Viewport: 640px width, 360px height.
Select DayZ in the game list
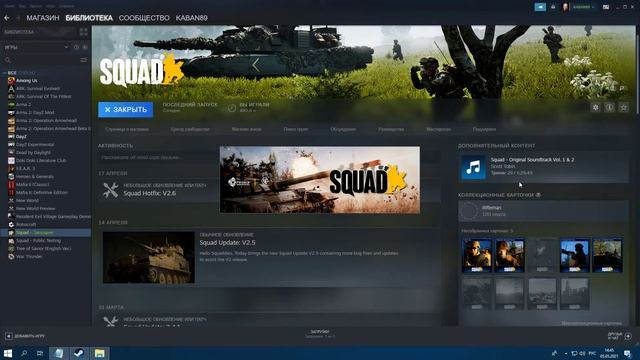[21, 136]
